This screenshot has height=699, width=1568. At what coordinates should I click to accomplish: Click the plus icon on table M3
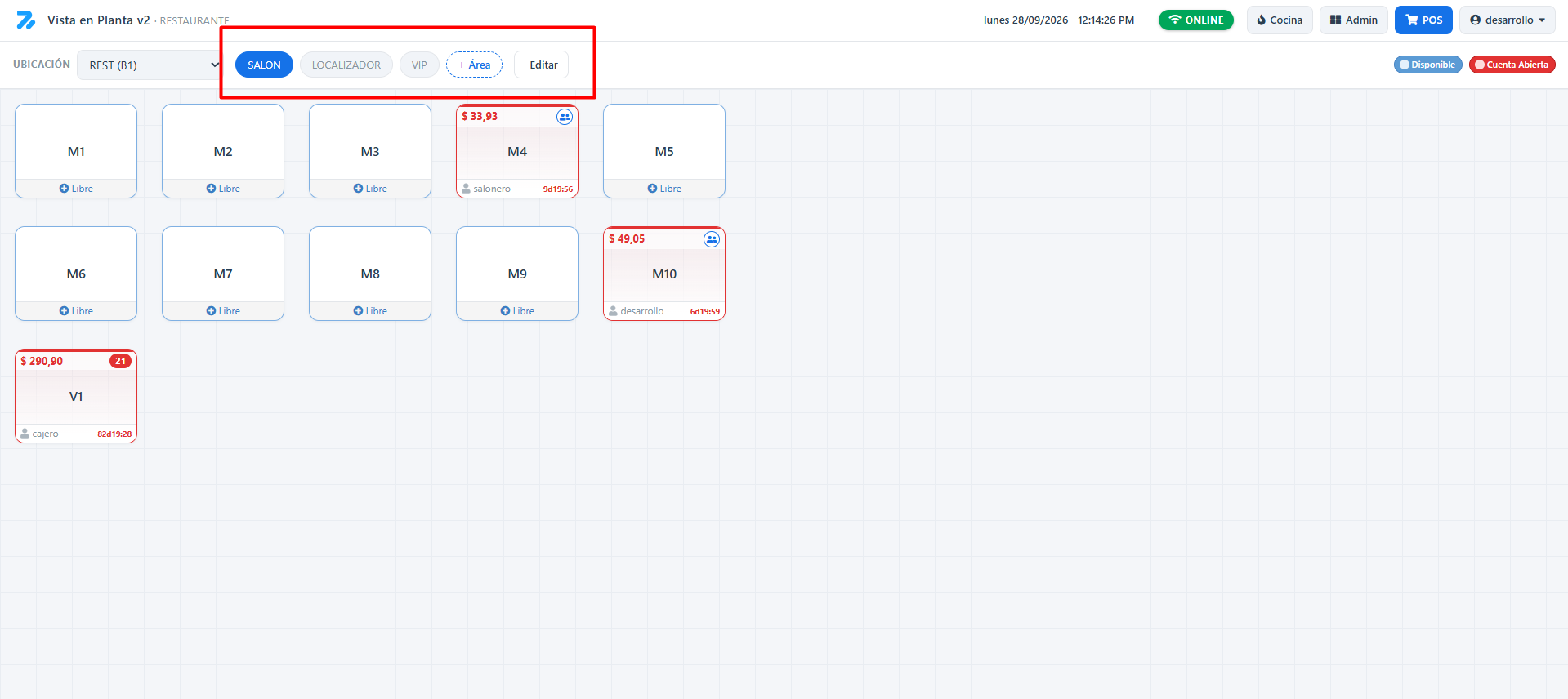(358, 189)
